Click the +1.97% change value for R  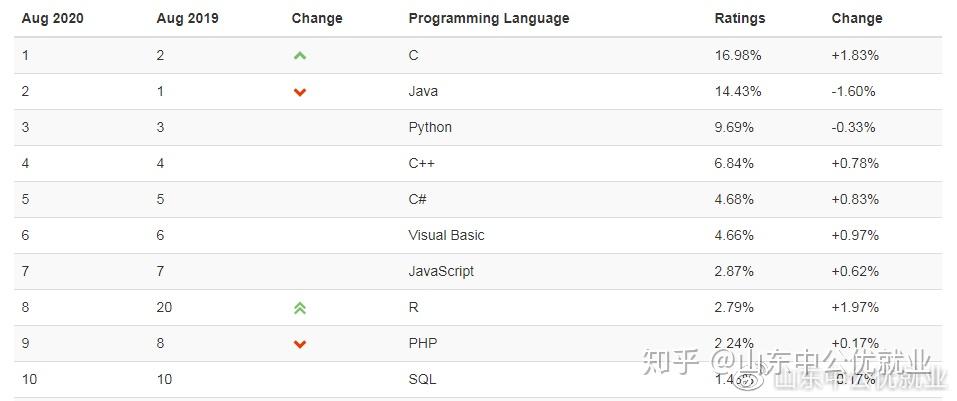point(854,307)
